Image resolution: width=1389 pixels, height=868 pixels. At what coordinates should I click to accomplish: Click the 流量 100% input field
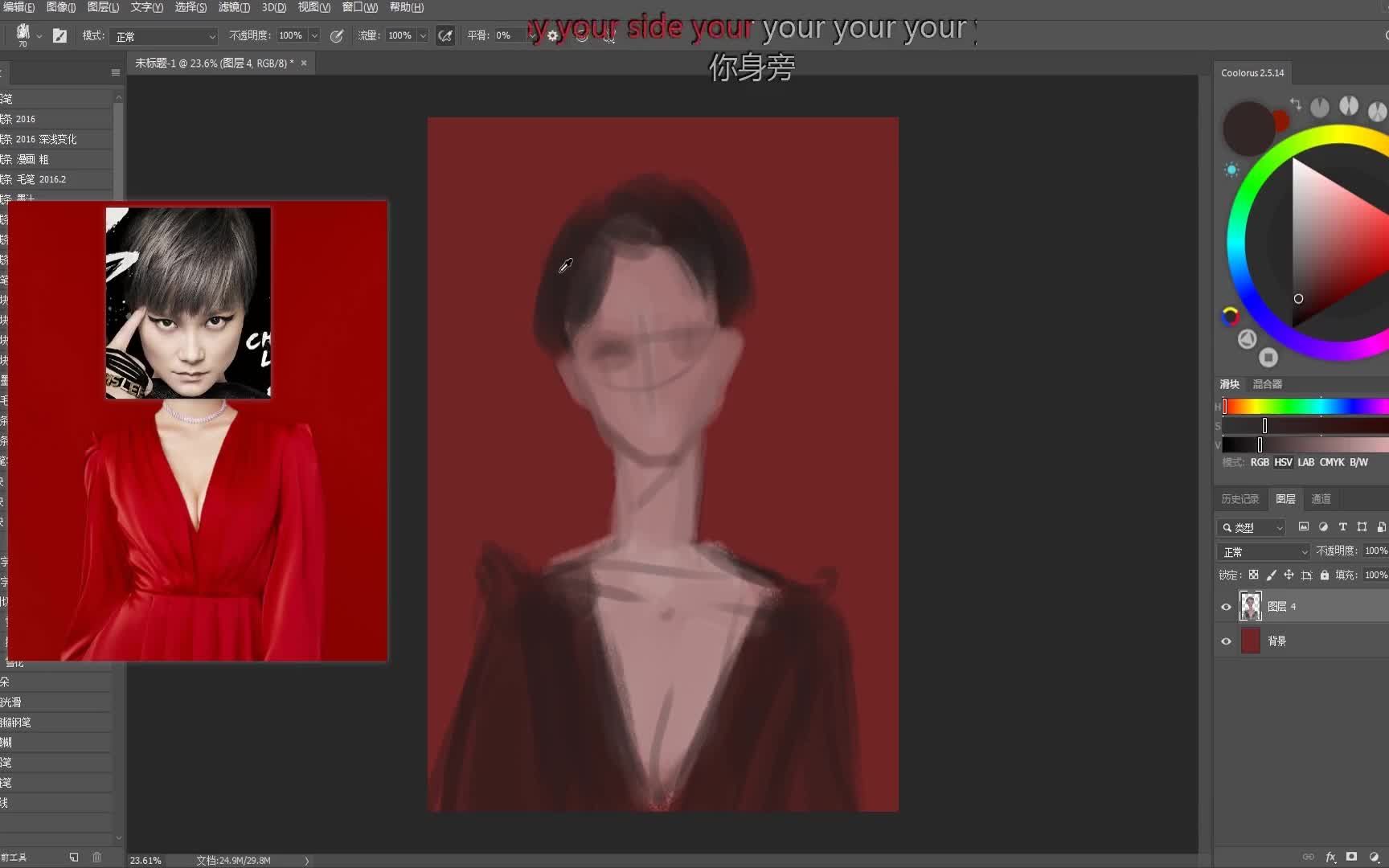point(400,35)
